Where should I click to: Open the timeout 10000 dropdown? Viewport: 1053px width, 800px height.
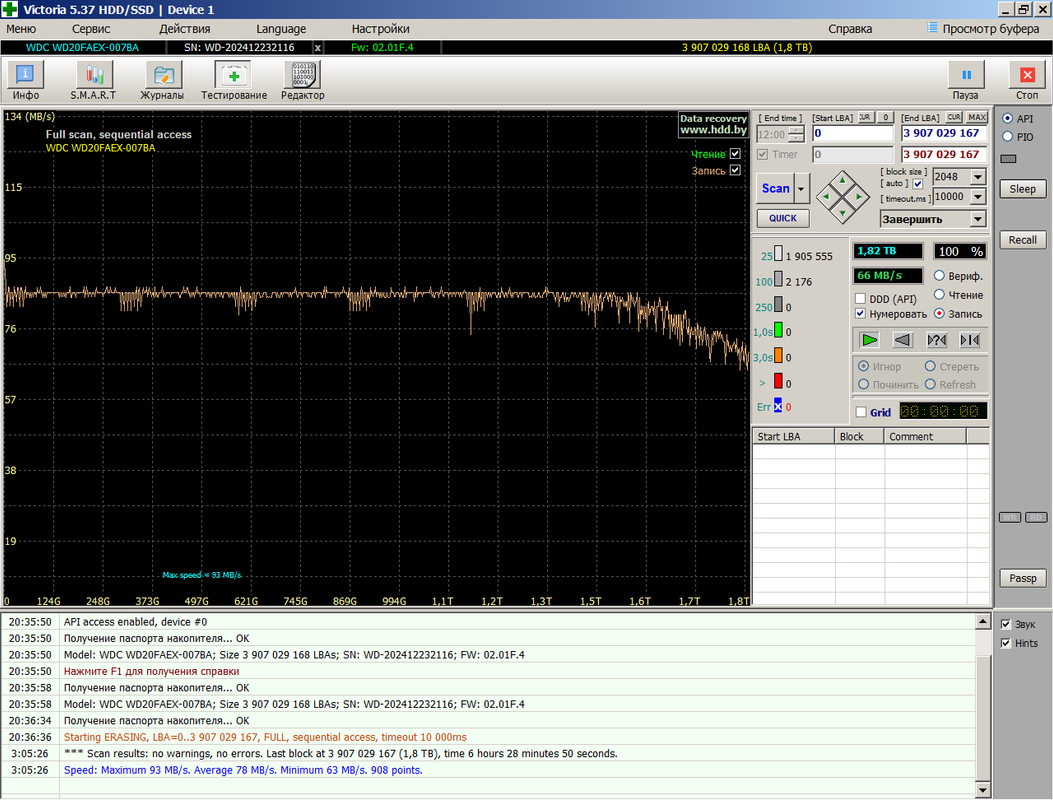click(978, 197)
